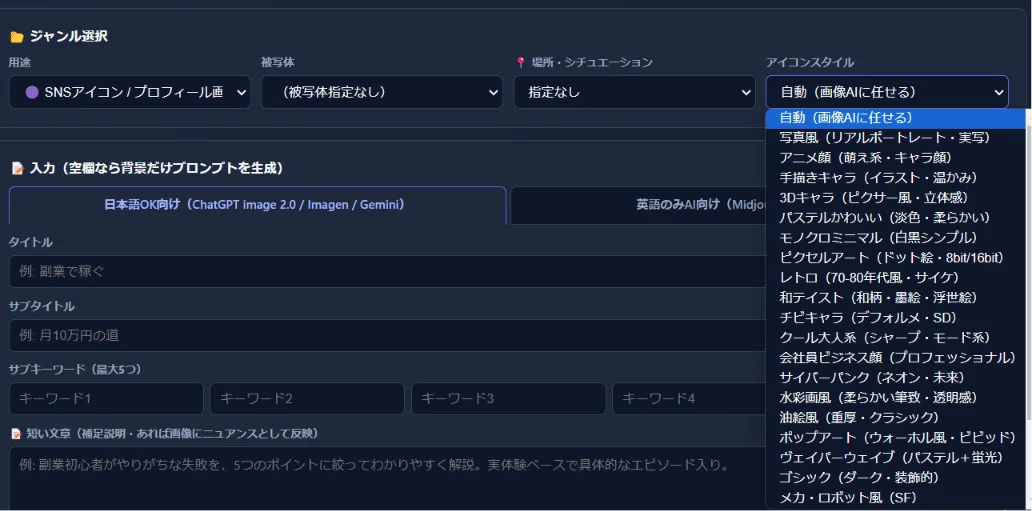Select 水彩画風 style option
This screenshot has height=511, width=1032.
pos(895,397)
